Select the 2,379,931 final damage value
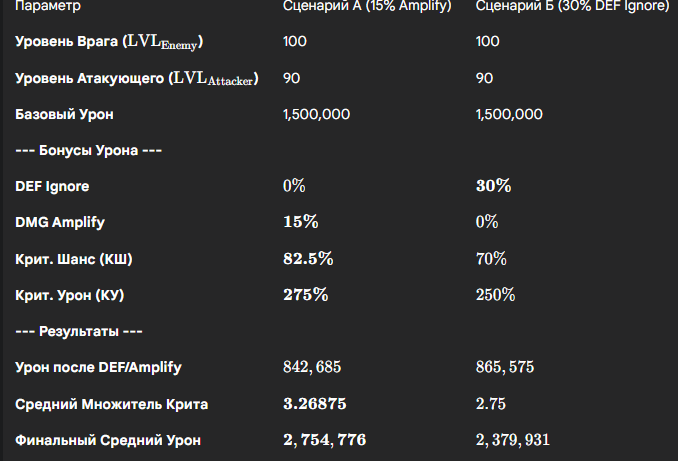 click(513, 440)
